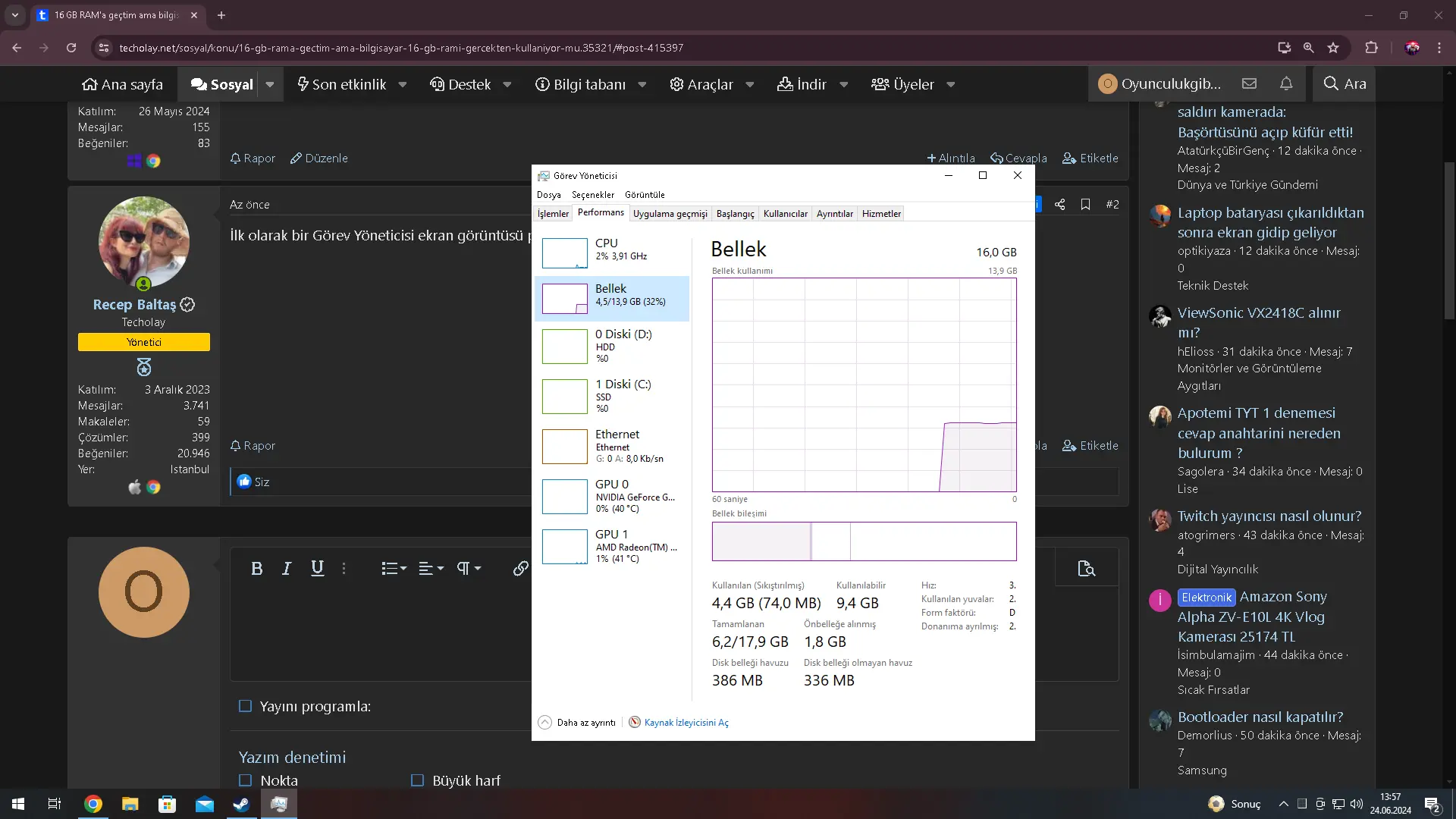Go back using browser back arrow
The width and height of the screenshot is (1456, 819).
coord(17,47)
